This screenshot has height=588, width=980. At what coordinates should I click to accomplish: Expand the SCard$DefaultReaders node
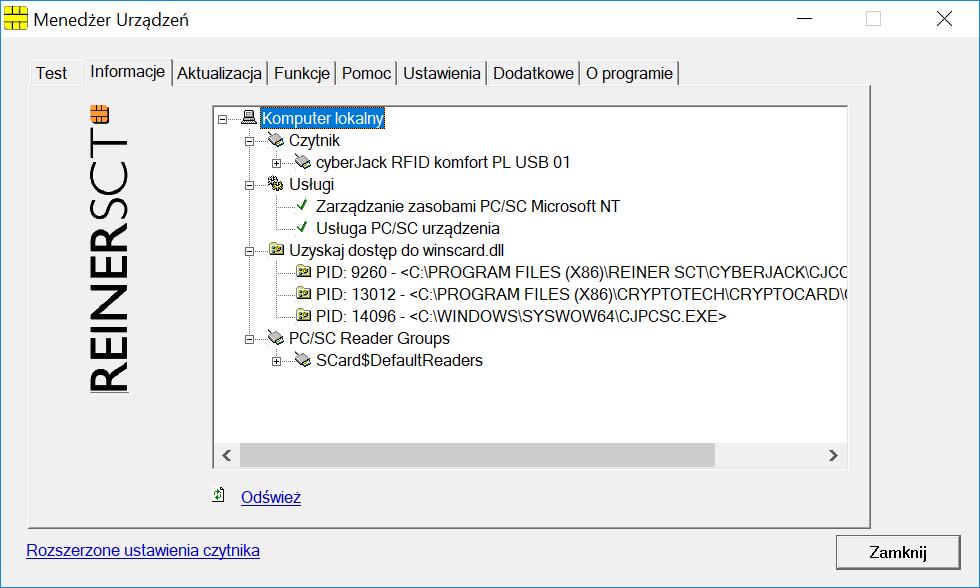tap(276, 361)
